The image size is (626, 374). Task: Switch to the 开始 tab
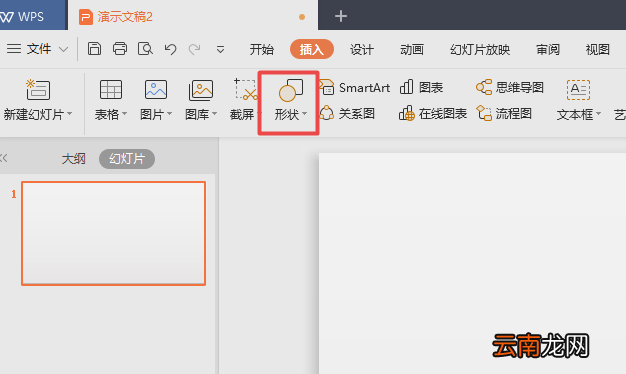click(x=262, y=49)
